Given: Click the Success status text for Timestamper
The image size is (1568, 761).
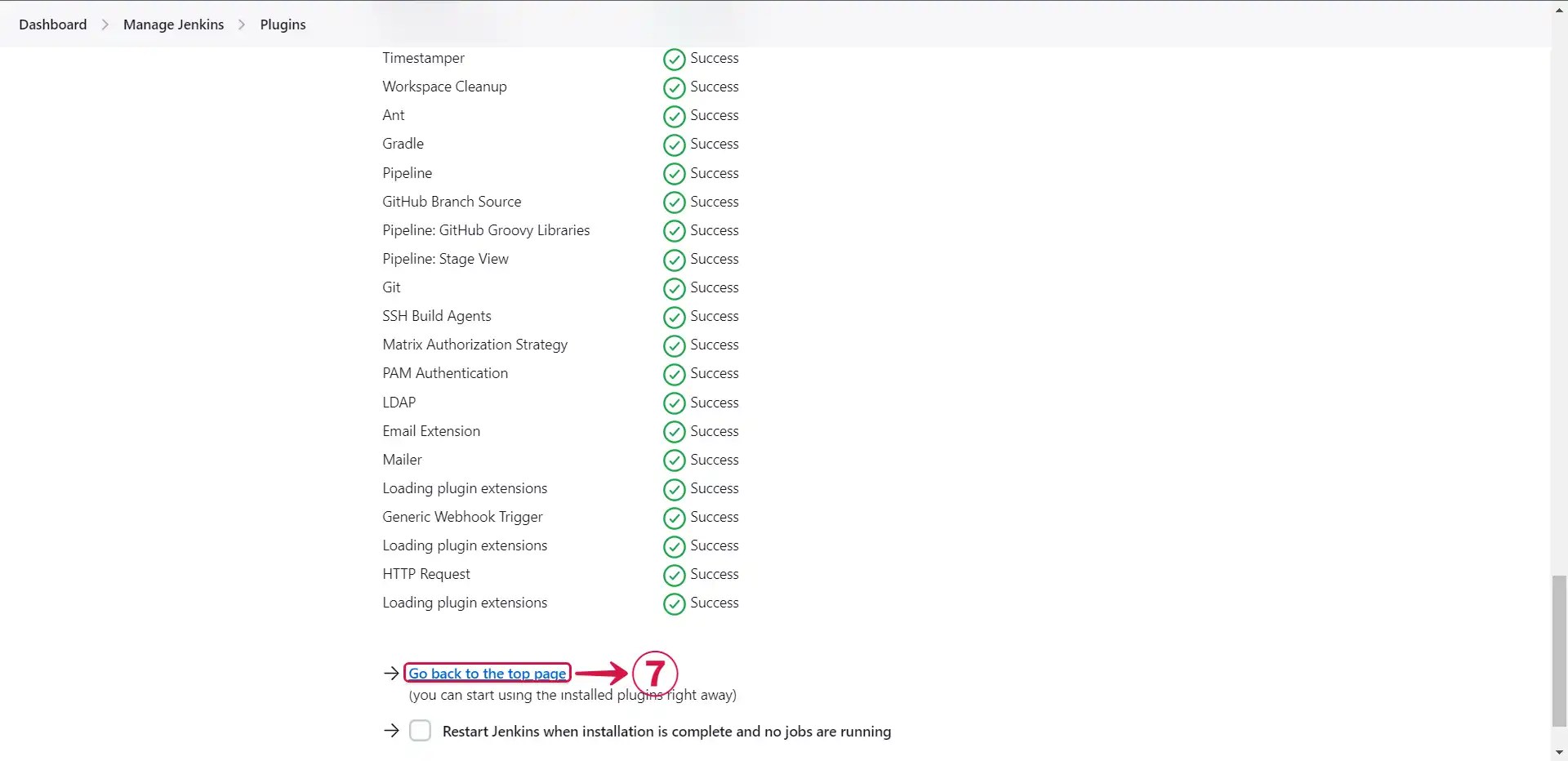Looking at the screenshot, I should (x=715, y=58).
